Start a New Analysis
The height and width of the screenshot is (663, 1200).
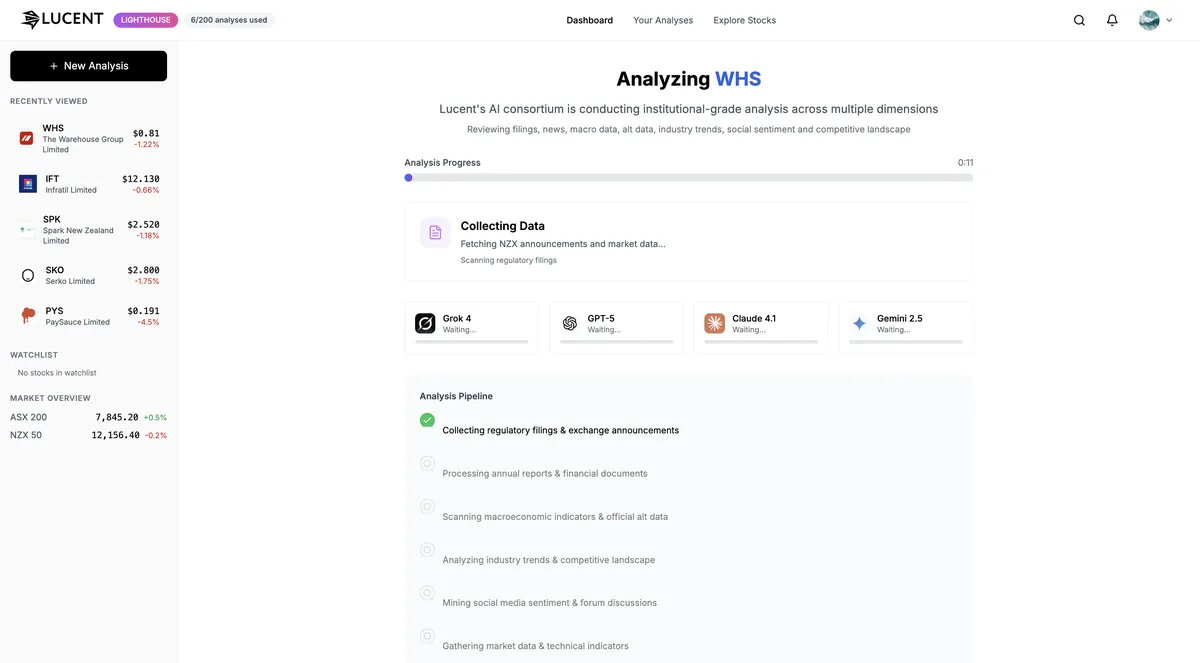89,66
